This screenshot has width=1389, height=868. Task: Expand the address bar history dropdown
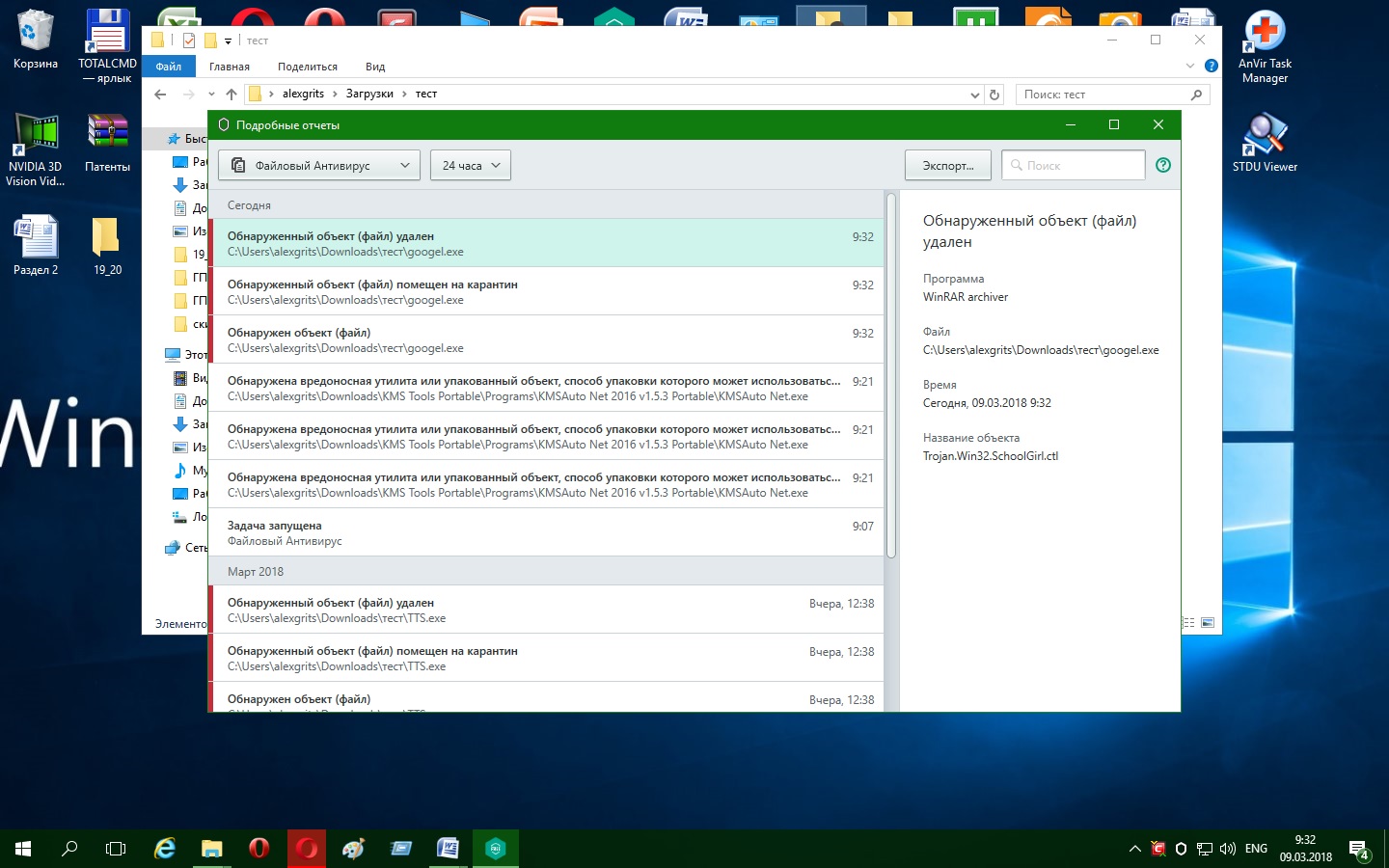[974, 95]
